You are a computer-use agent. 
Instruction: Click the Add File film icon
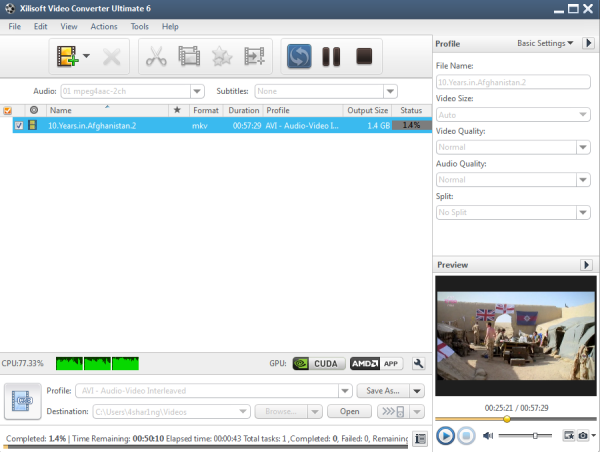point(67,57)
